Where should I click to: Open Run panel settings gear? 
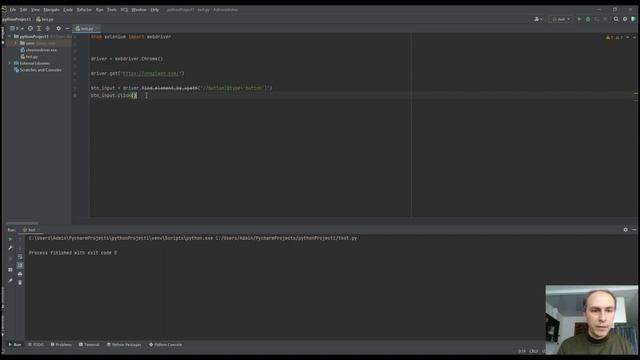pyautogui.click(x=625, y=230)
